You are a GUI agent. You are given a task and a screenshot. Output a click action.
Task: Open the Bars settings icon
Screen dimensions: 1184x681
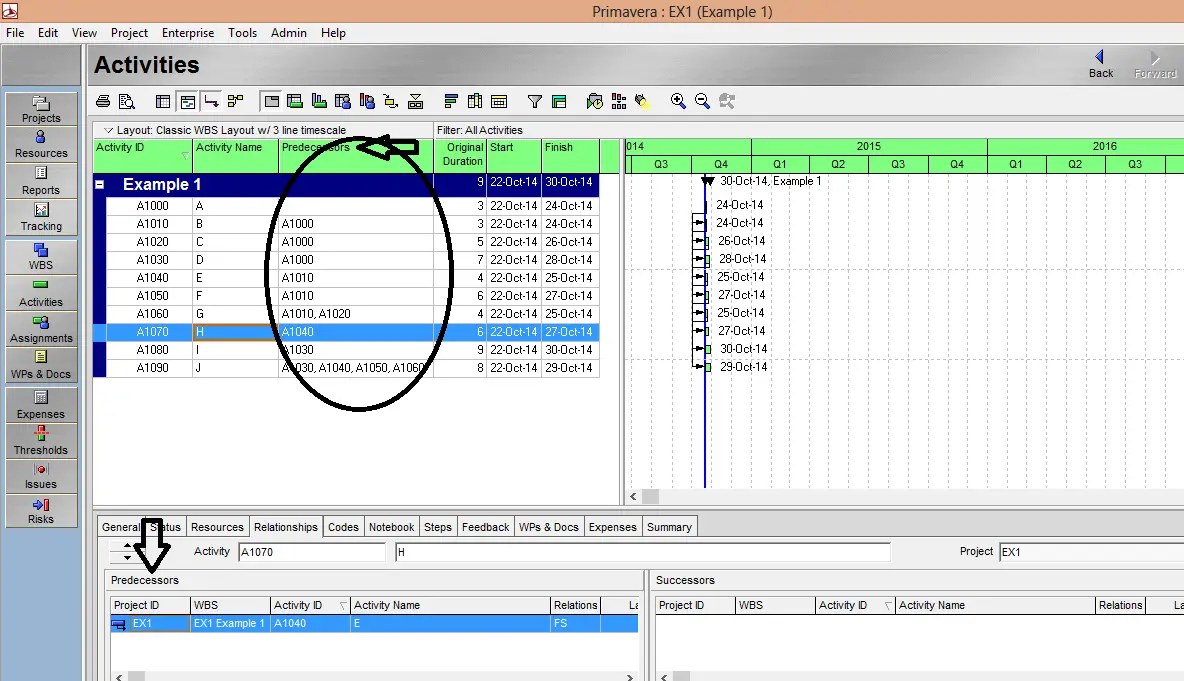452,101
